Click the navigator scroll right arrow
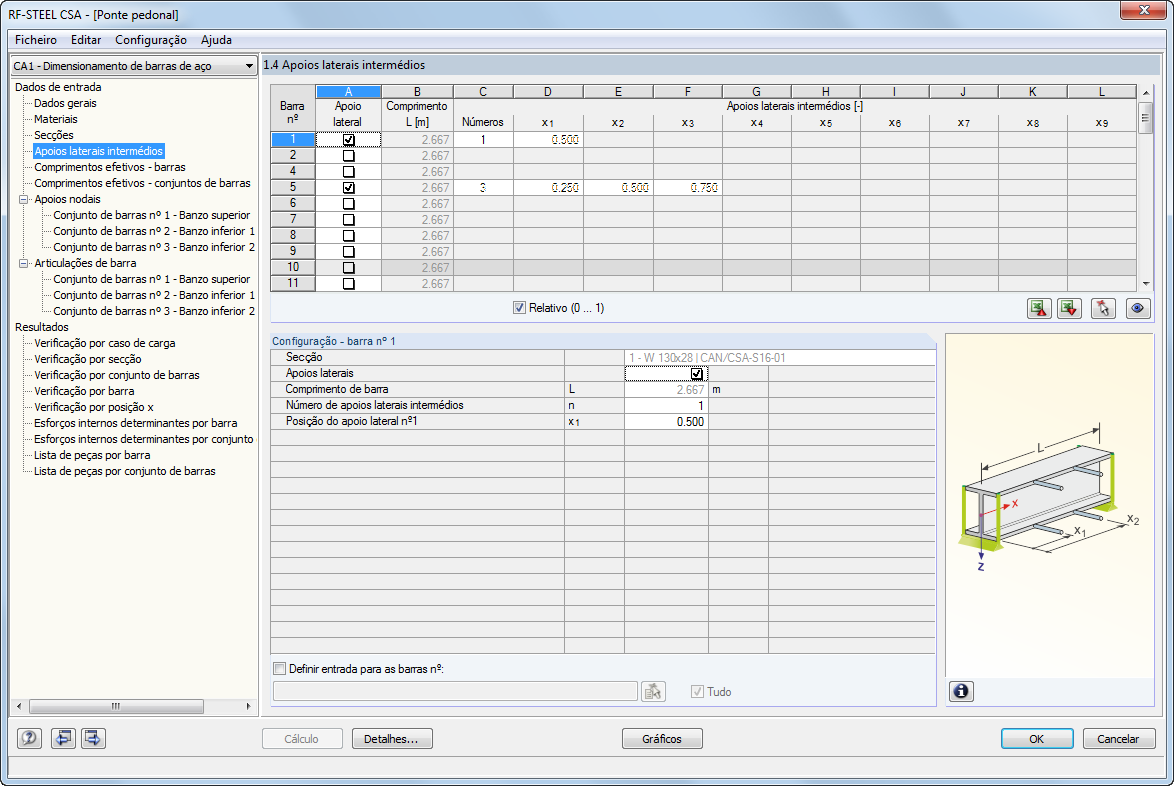 (248, 706)
